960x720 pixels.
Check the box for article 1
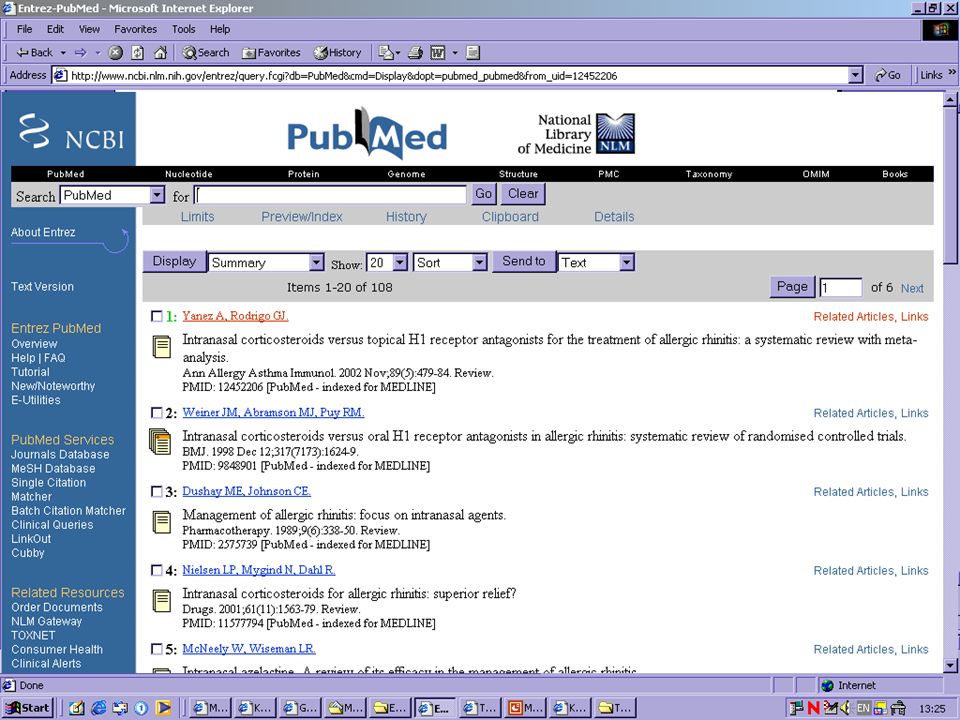tap(157, 317)
